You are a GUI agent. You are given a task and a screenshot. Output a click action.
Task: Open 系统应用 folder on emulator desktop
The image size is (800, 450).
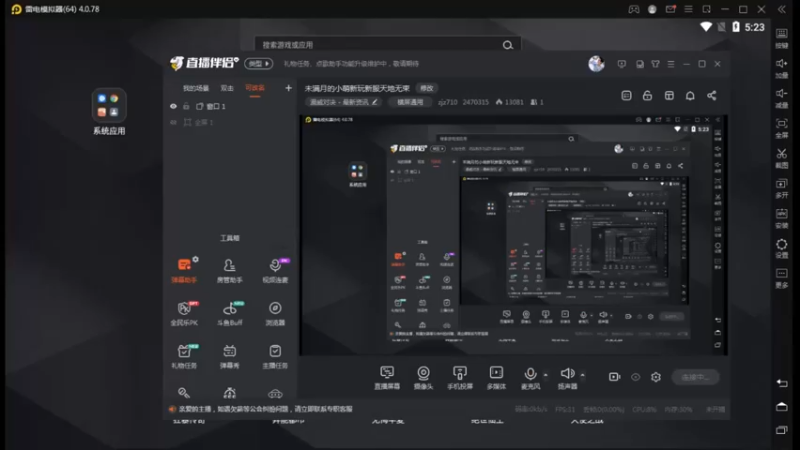(109, 112)
